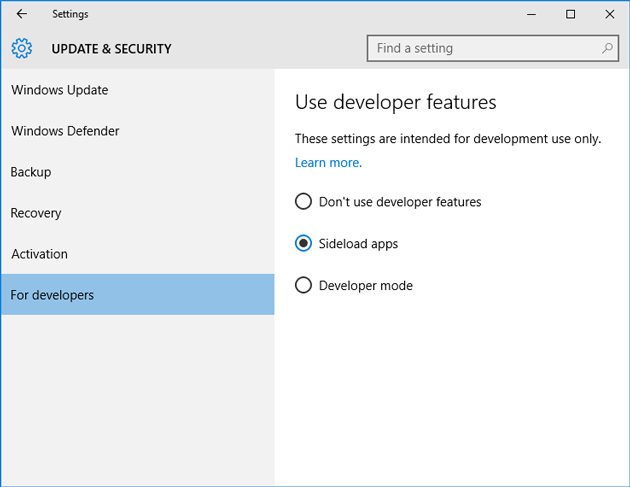This screenshot has height=487, width=630.
Task: Open the Windows Update section
Action: [x=60, y=90]
